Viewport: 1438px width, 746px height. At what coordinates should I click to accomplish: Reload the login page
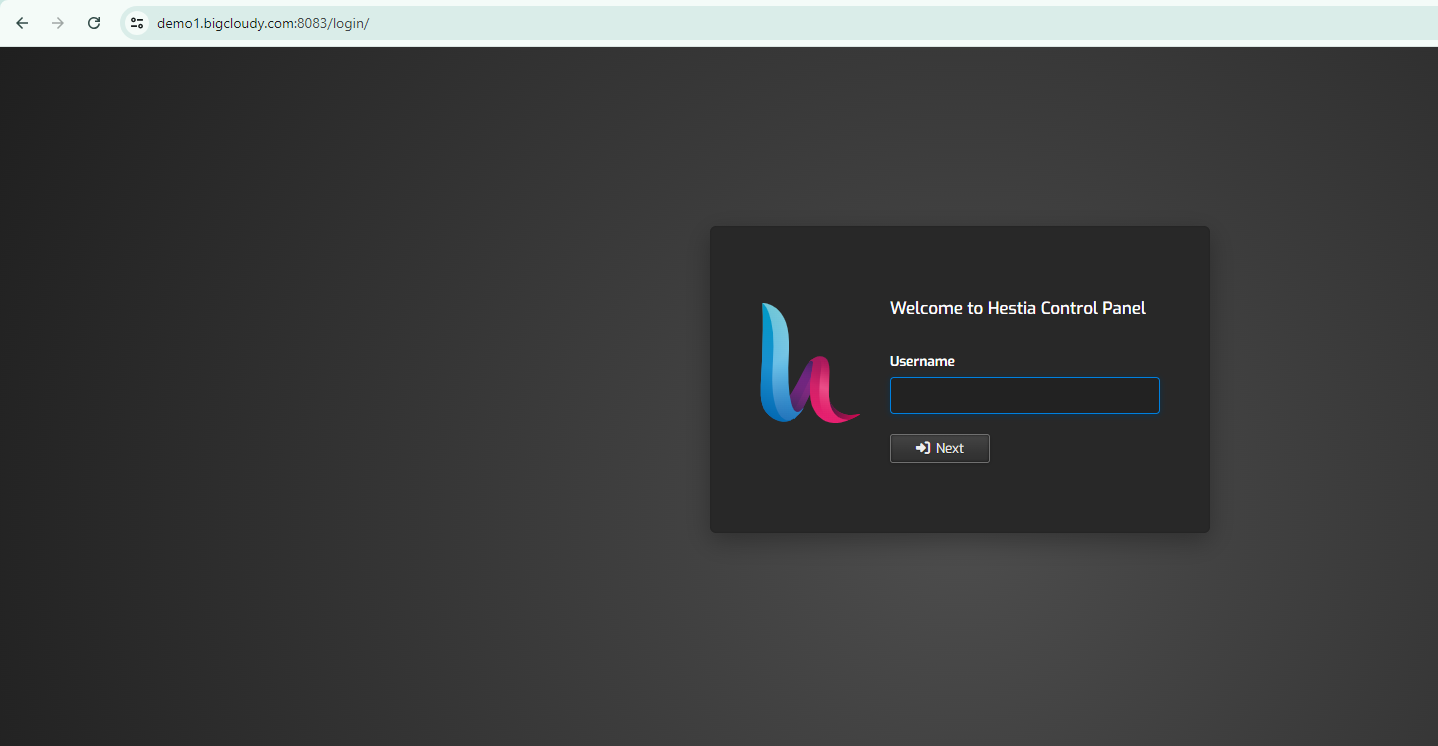coord(94,23)
